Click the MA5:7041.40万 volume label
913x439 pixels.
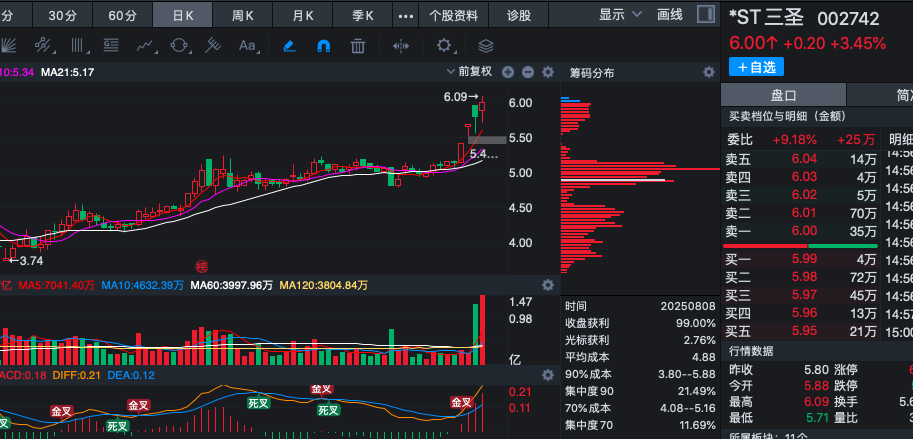(56, 285)
